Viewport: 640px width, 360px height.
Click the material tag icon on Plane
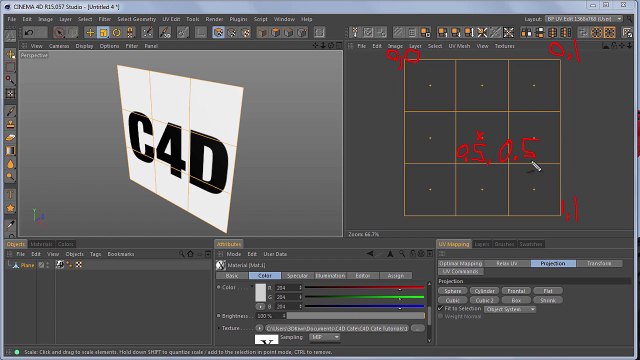point(60,265)
